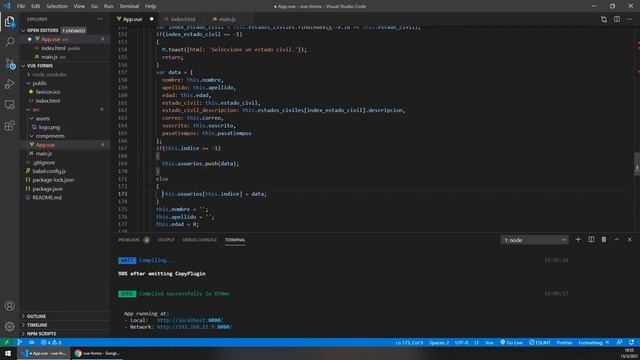Expand the NPM Scripts section
Image resolution: width=640 pixels, height=360 pixels.
click(x=41, y=333)
